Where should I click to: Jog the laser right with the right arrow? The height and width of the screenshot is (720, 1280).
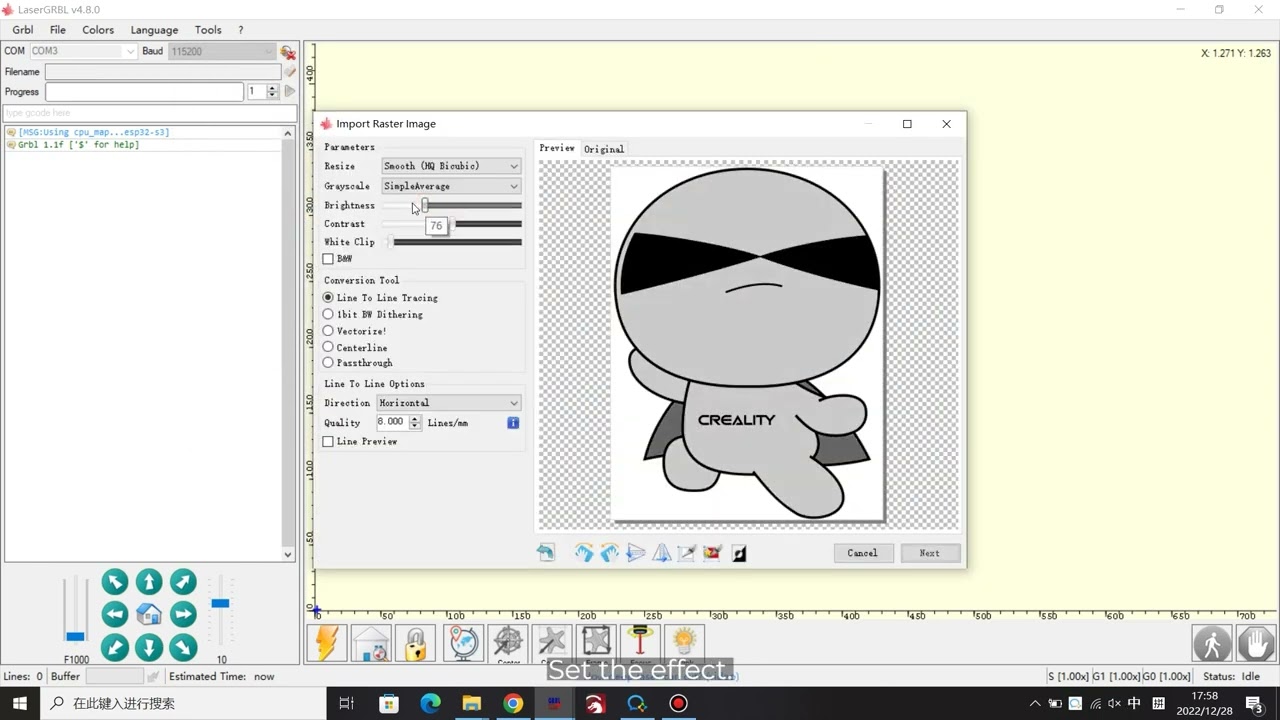click(x=183, y=614)
